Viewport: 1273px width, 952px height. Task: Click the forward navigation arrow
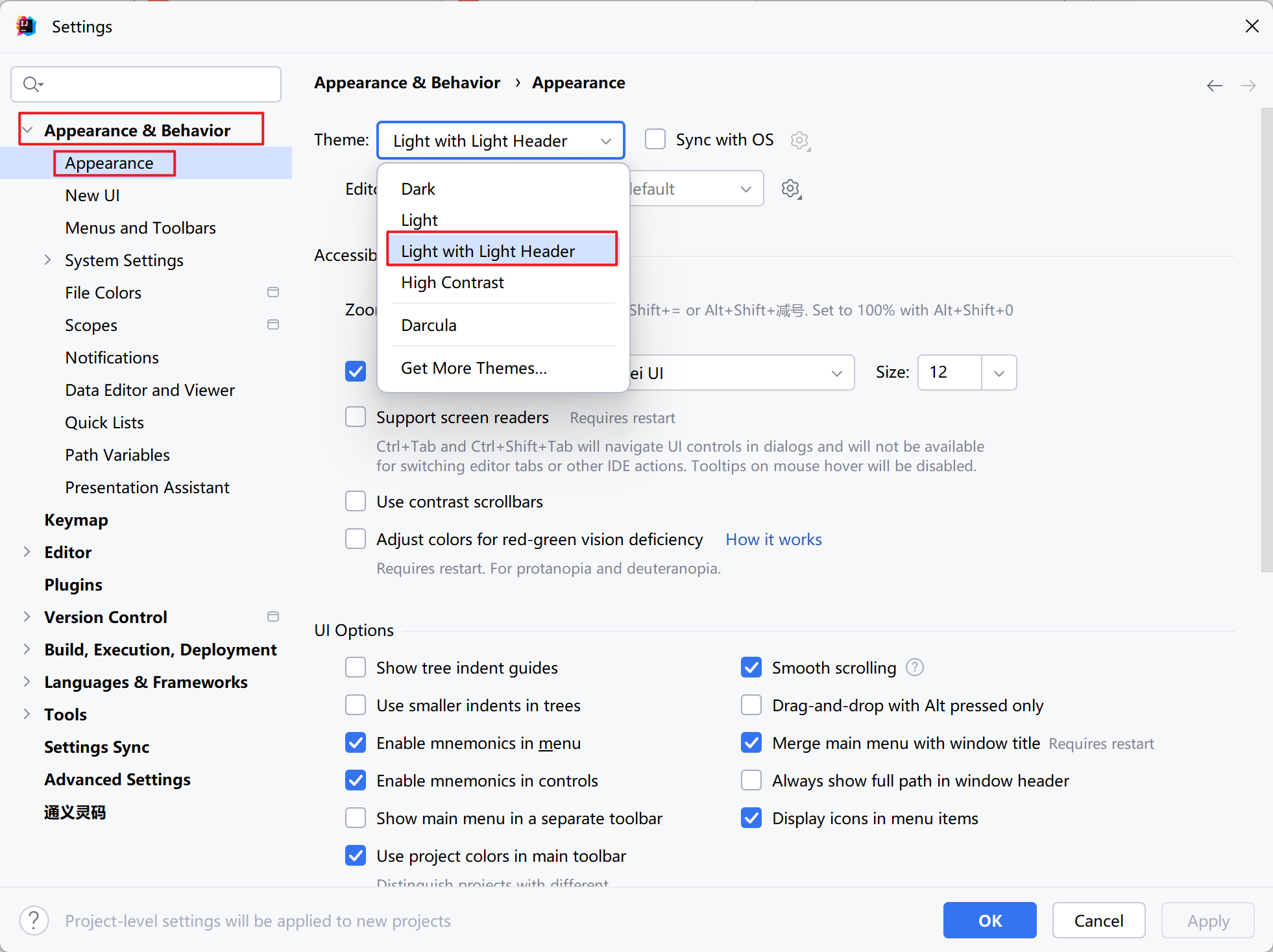point(1248,85)
